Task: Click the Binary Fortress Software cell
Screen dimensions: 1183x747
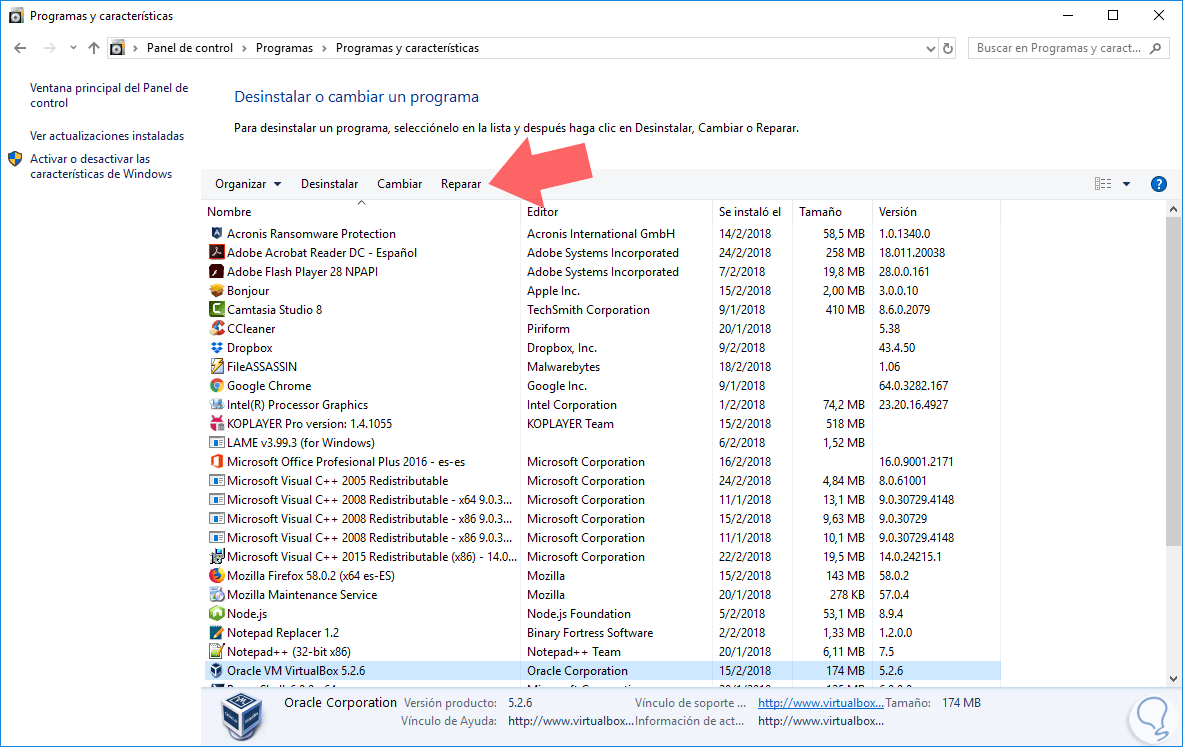Action: click(590, 632)
